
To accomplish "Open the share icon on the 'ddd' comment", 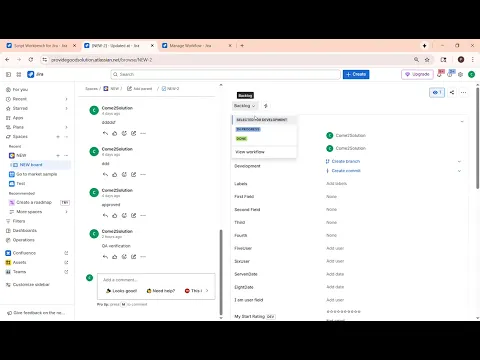I will tap(134, 174).
